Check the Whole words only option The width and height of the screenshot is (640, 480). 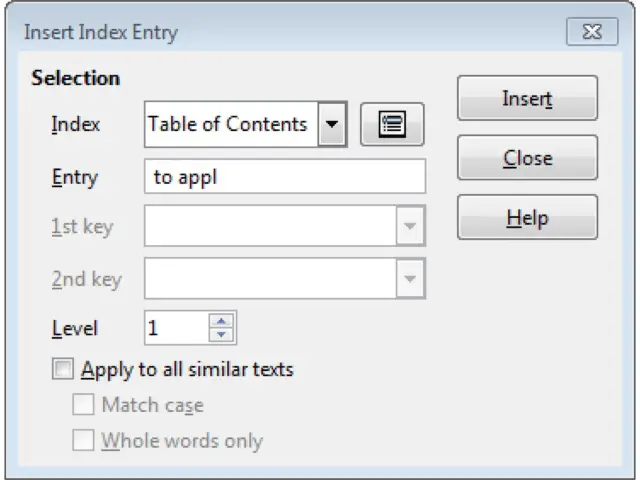click(x=84, y=440)
